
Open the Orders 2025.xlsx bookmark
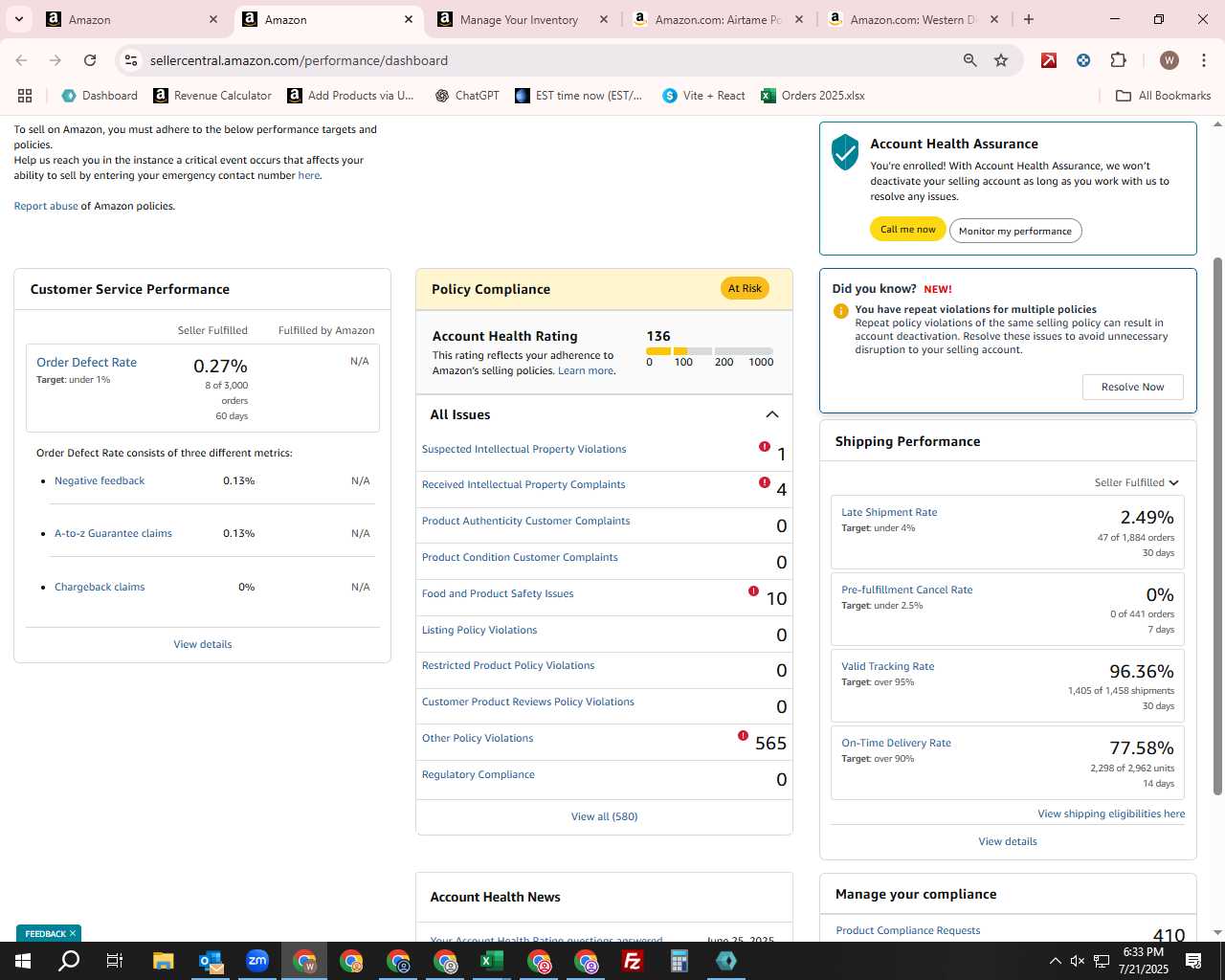coord(813,96)
